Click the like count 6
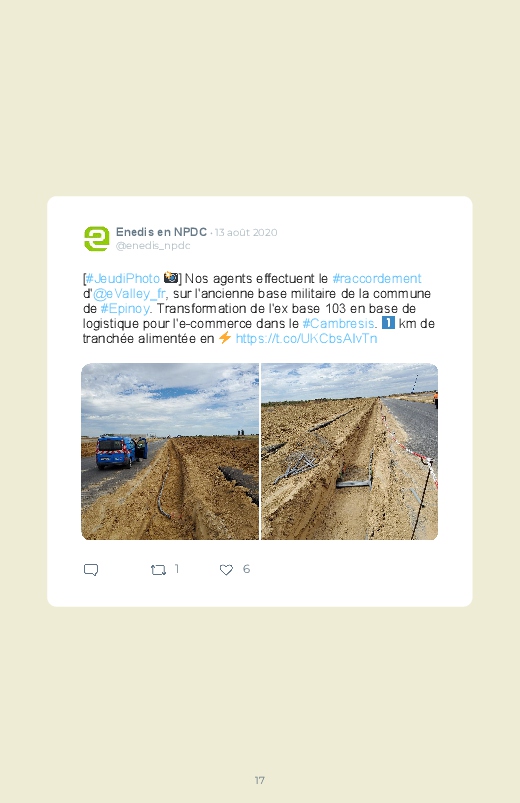The height and width of the screenshot is (803, 520). coord(246,569)
